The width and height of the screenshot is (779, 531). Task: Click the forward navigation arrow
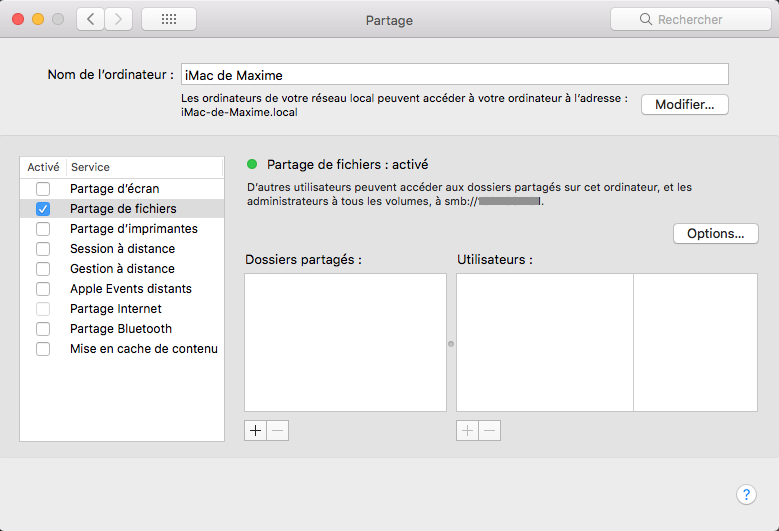point(118,19)
